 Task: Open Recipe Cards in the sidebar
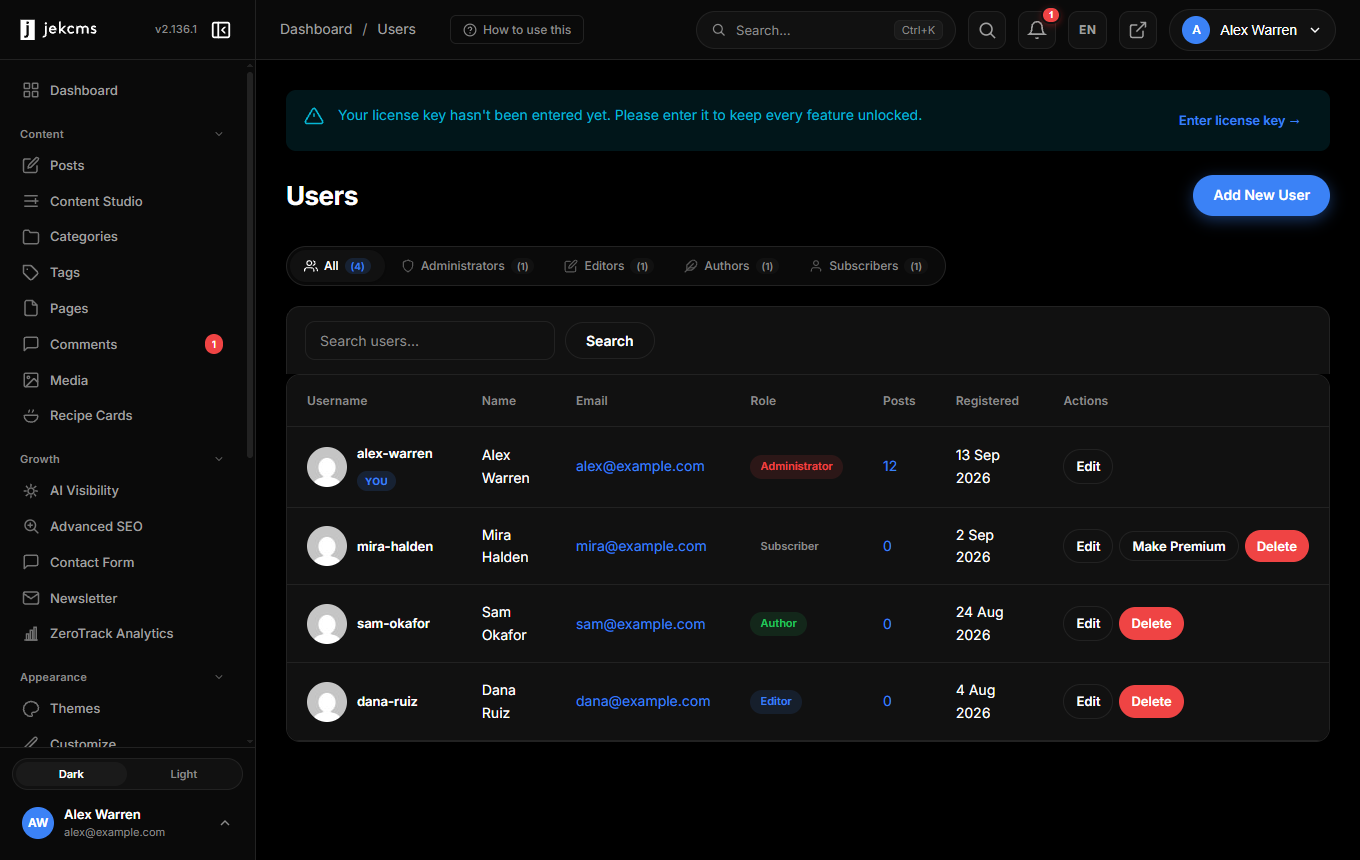(127, 415)
